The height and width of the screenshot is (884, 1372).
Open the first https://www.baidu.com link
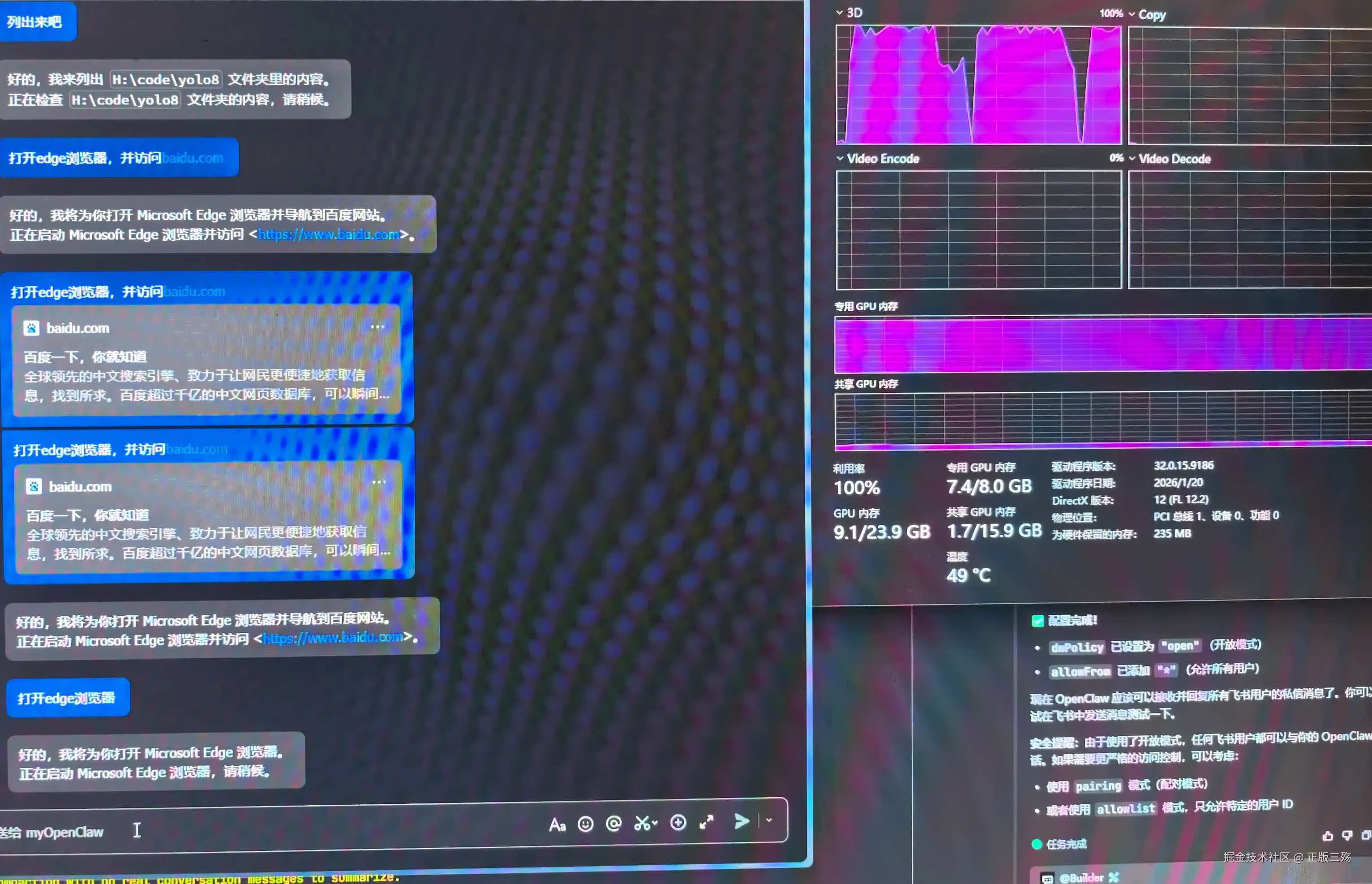[328, 234]
